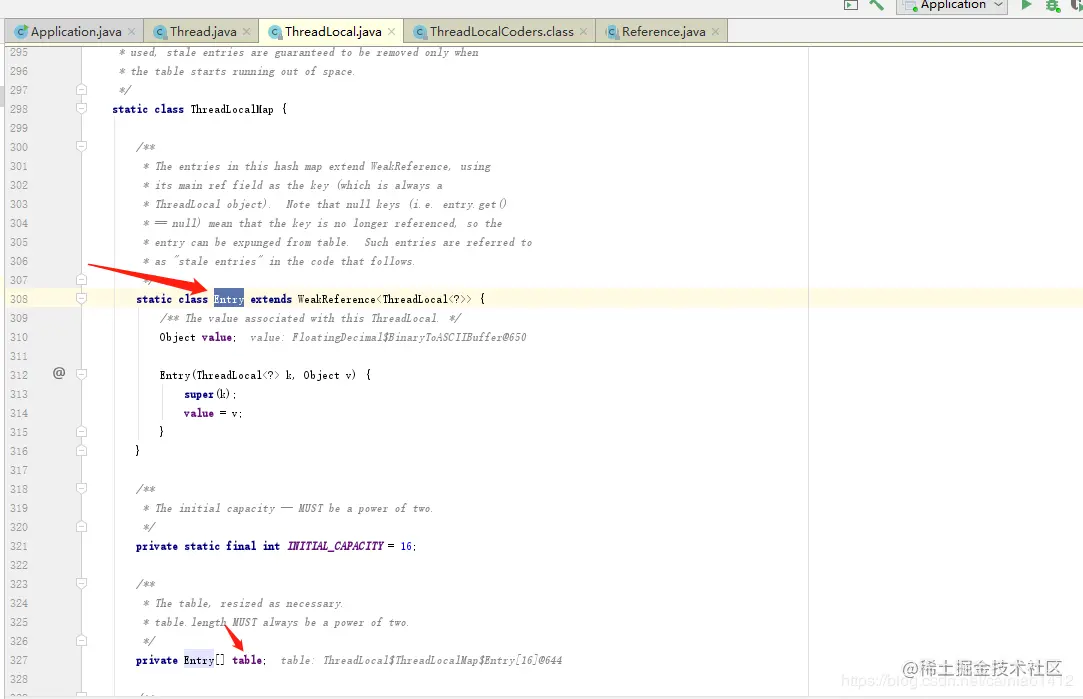
Task: Click the value field on line 310
Action: (x=217, y=337)
